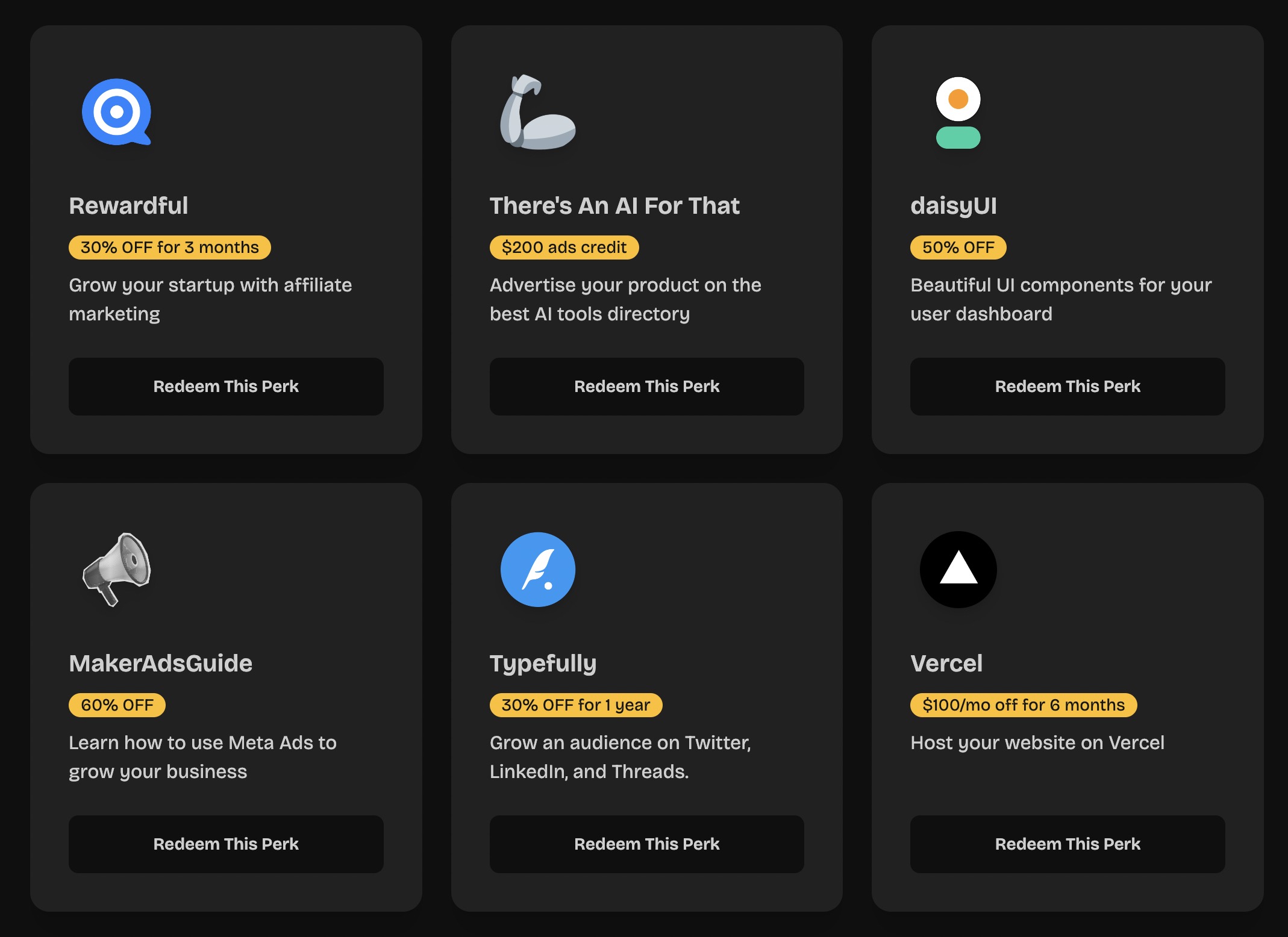Click the "50% OFF" daisyUI badge

pyautogui.click(x=958, y=247)
